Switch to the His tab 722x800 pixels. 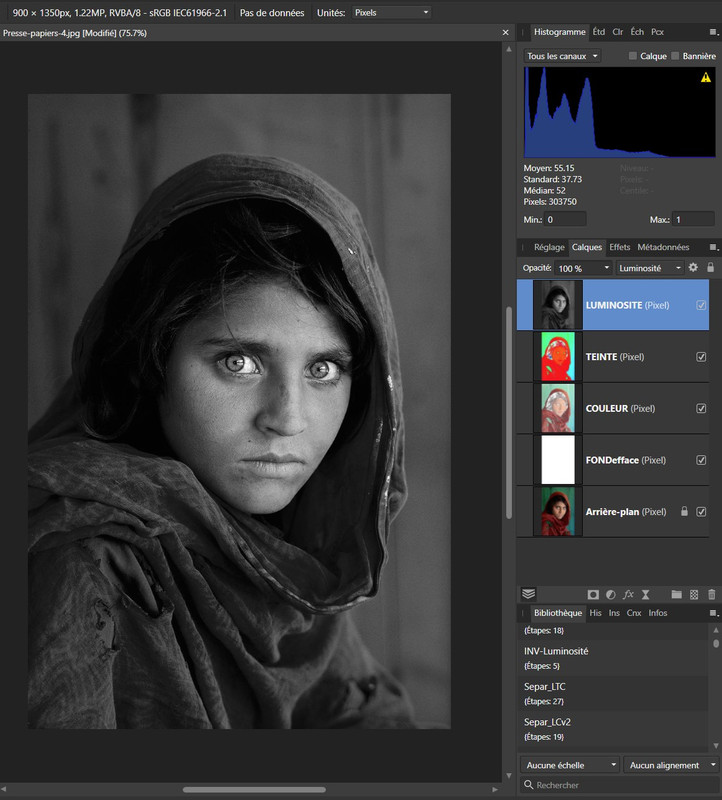pyautogui.click(x=595, y=613)
